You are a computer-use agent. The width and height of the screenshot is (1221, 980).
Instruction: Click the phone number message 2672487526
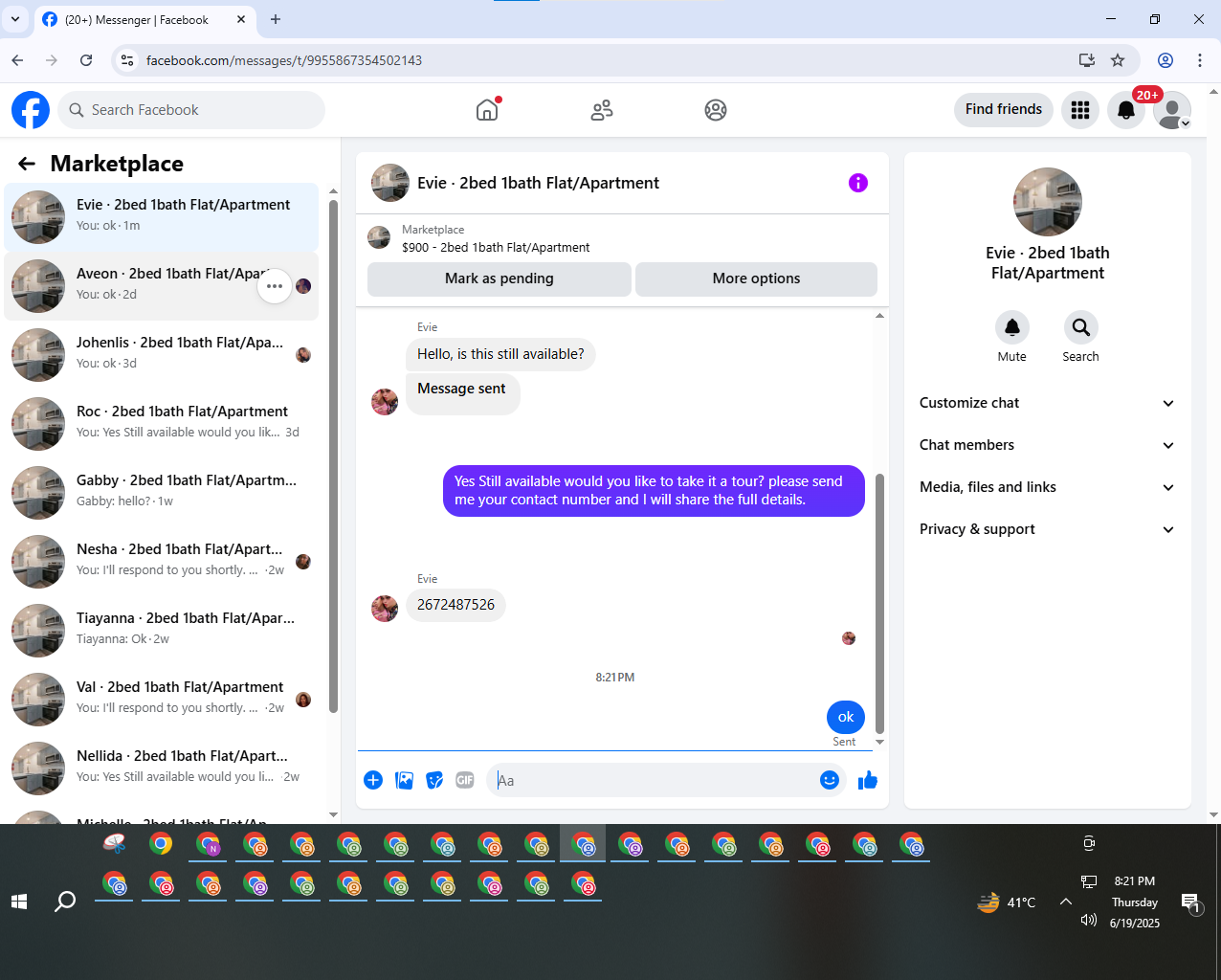click(x=455, y=605)
